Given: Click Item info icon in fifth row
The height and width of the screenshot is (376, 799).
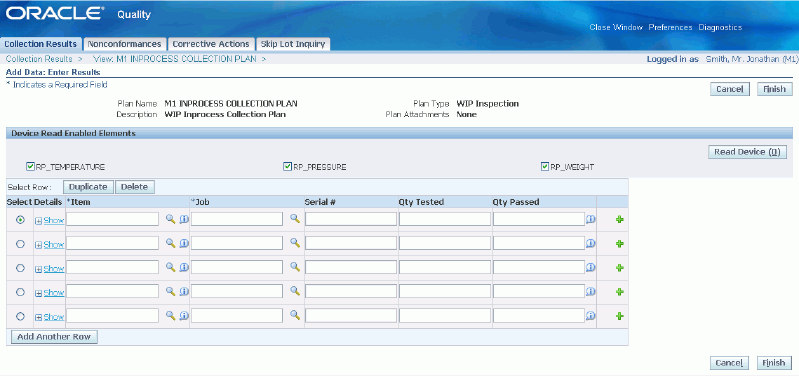Looking at the screenshot, I should [184, 315].
